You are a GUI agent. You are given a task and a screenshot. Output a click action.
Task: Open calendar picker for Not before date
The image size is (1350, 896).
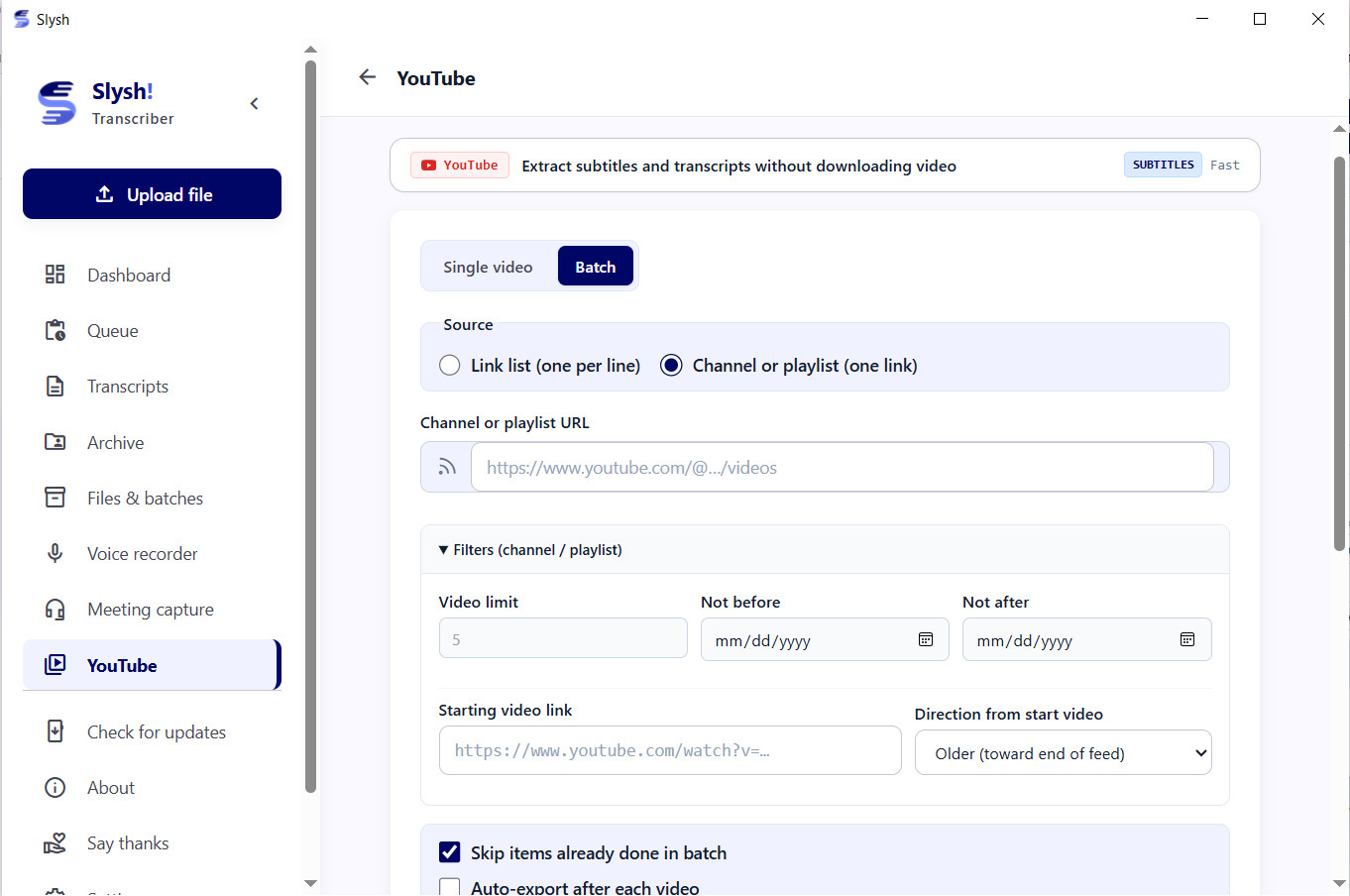(x=926, y=639)
